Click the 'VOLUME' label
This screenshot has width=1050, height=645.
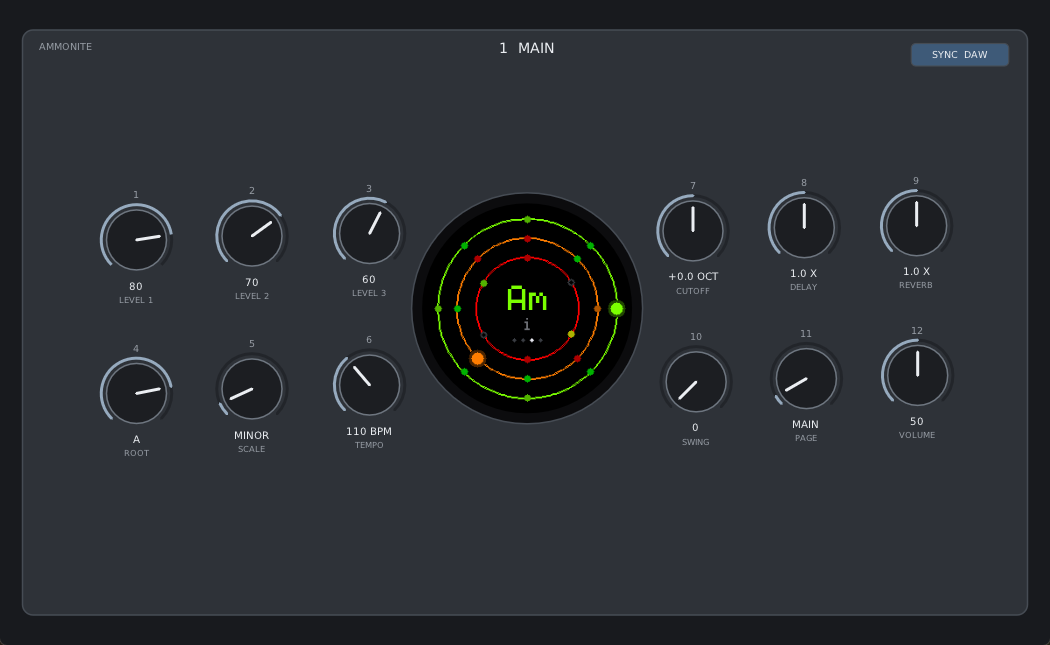(917, 435)
